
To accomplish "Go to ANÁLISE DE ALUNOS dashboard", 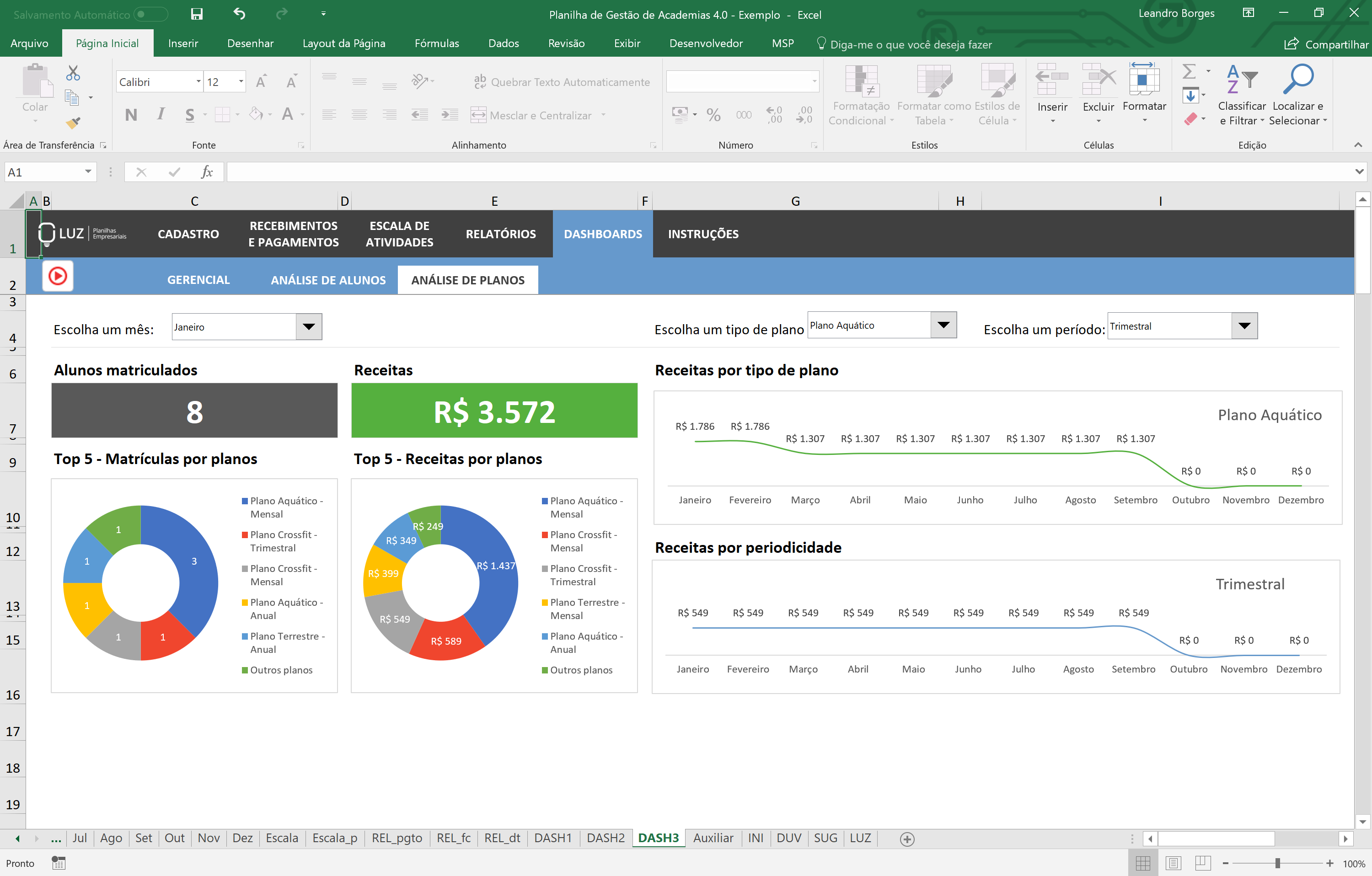I will [328, 280].
